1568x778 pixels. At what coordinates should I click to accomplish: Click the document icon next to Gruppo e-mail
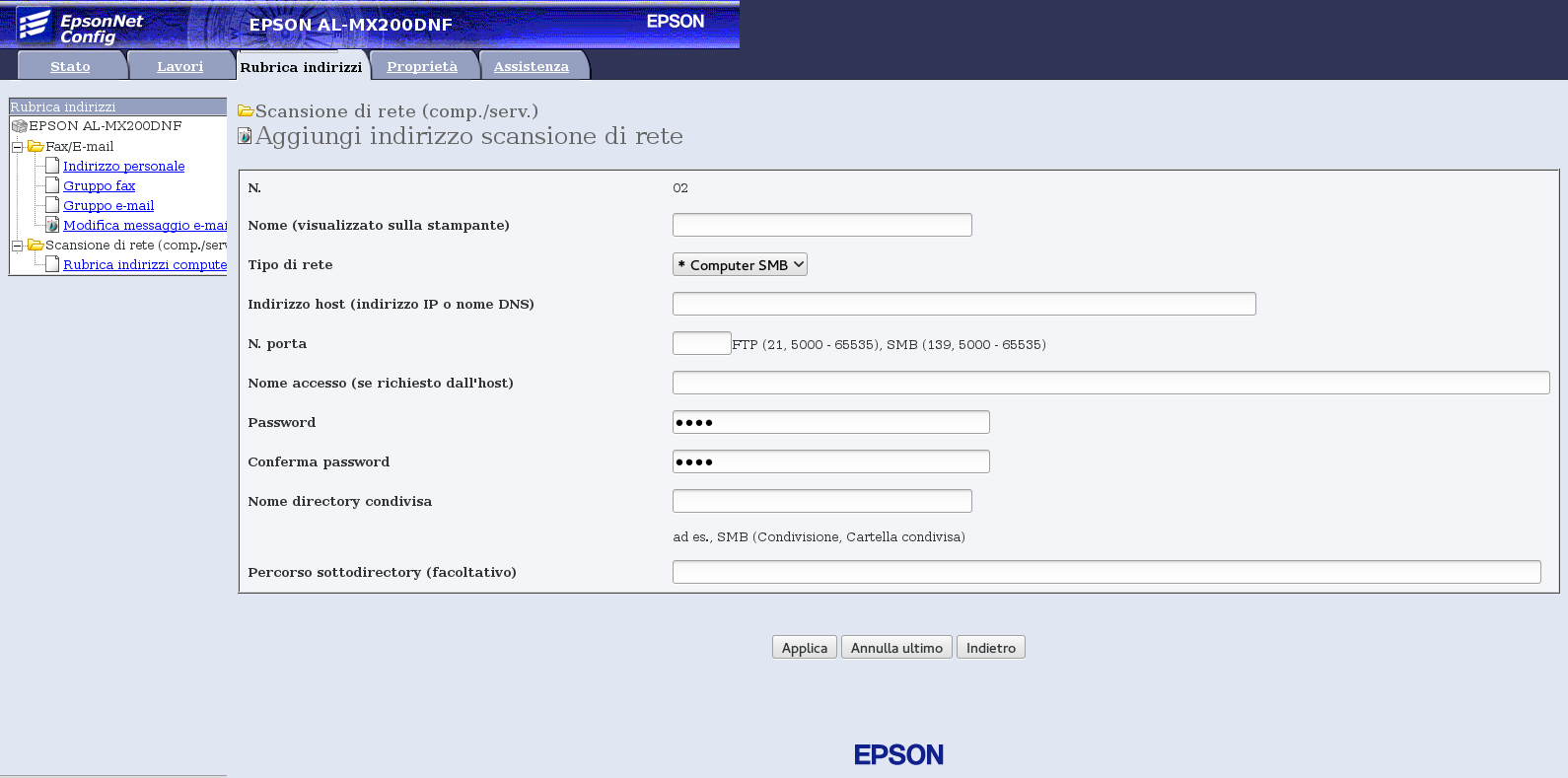(x=52, y=205)
